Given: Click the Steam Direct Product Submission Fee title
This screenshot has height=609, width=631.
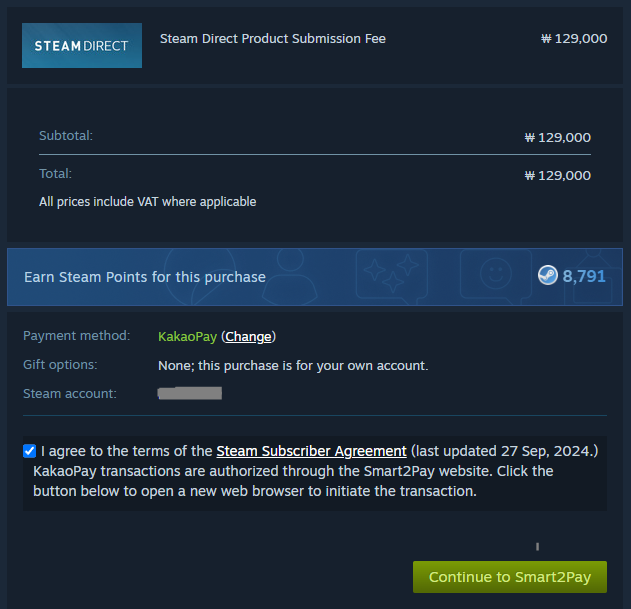Looking at the screenshot, I should tap(273, 39).
